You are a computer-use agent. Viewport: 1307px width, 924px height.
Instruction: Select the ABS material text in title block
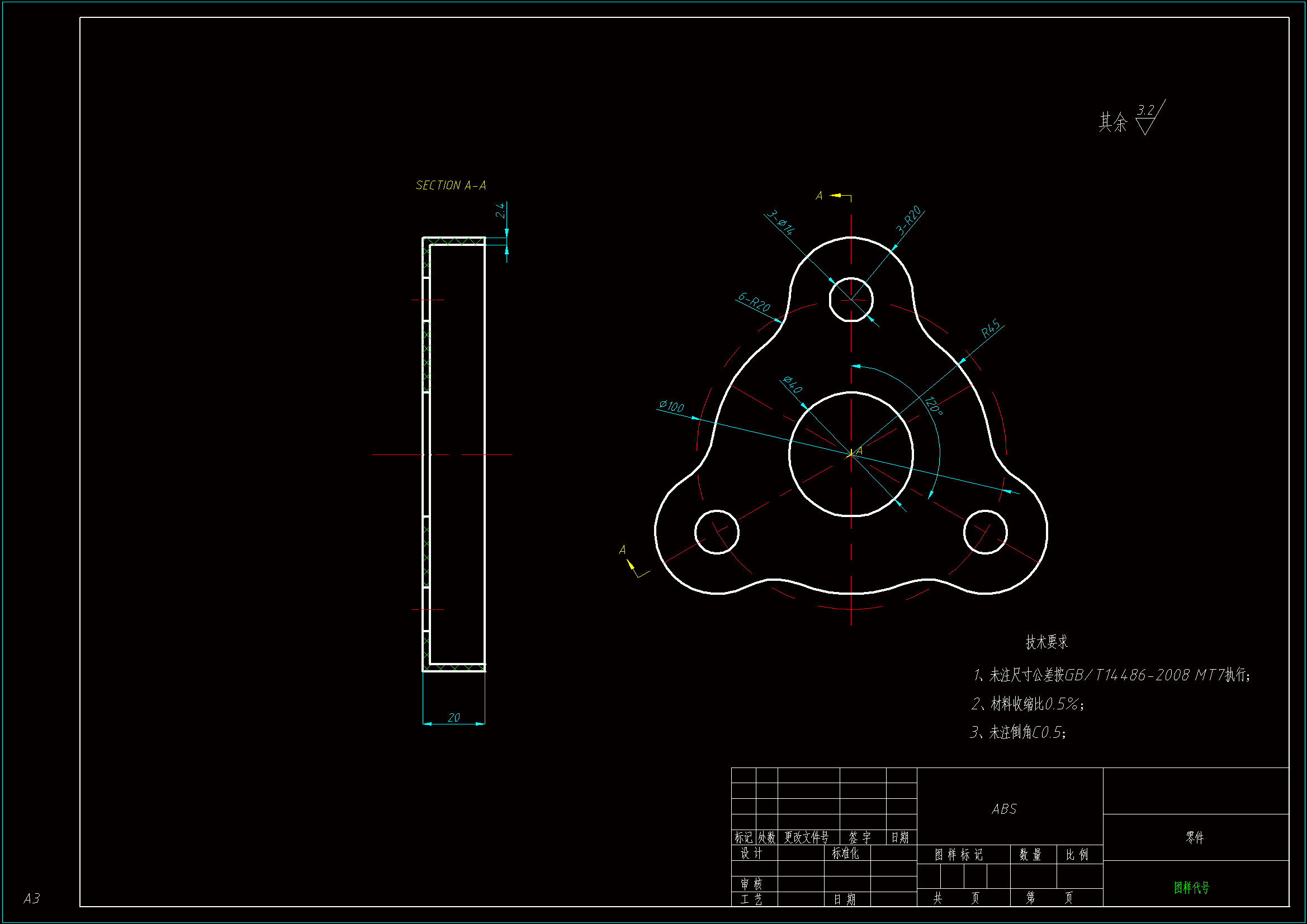1003,809
